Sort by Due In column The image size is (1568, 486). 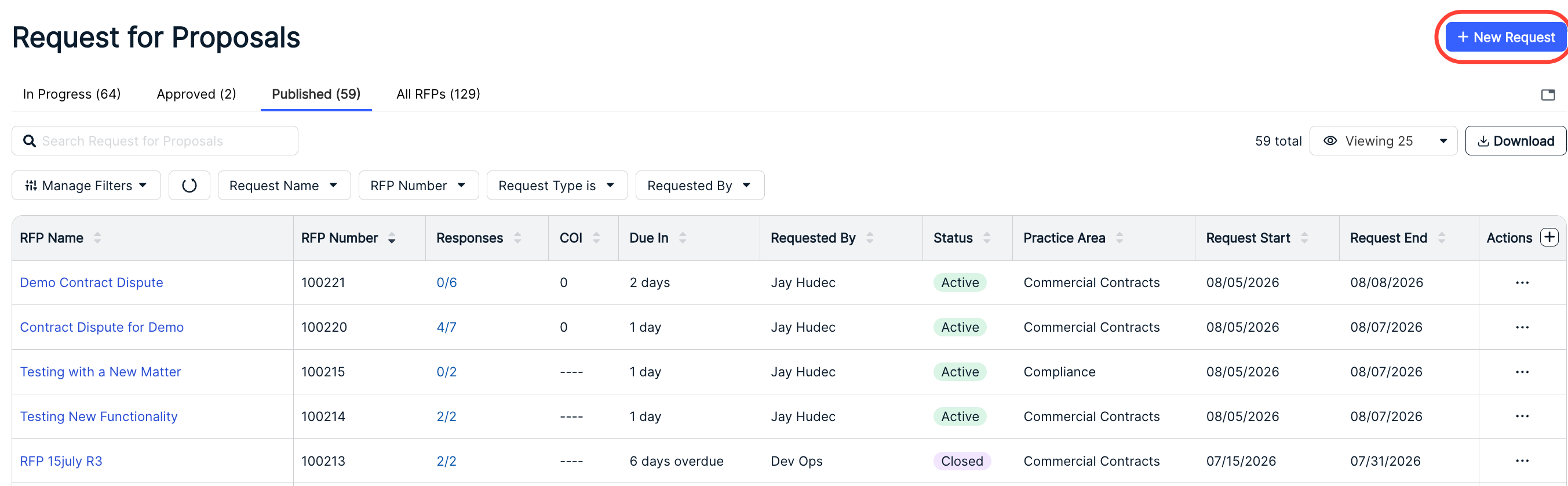[x=683, y=238]
